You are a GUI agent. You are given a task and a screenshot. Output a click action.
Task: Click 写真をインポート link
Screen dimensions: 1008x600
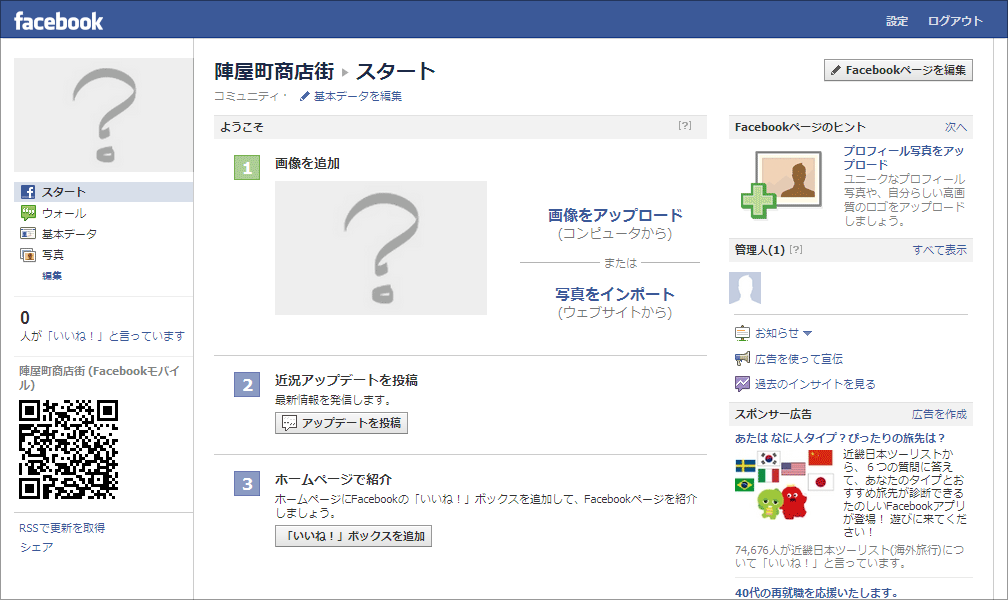(615, 294)
